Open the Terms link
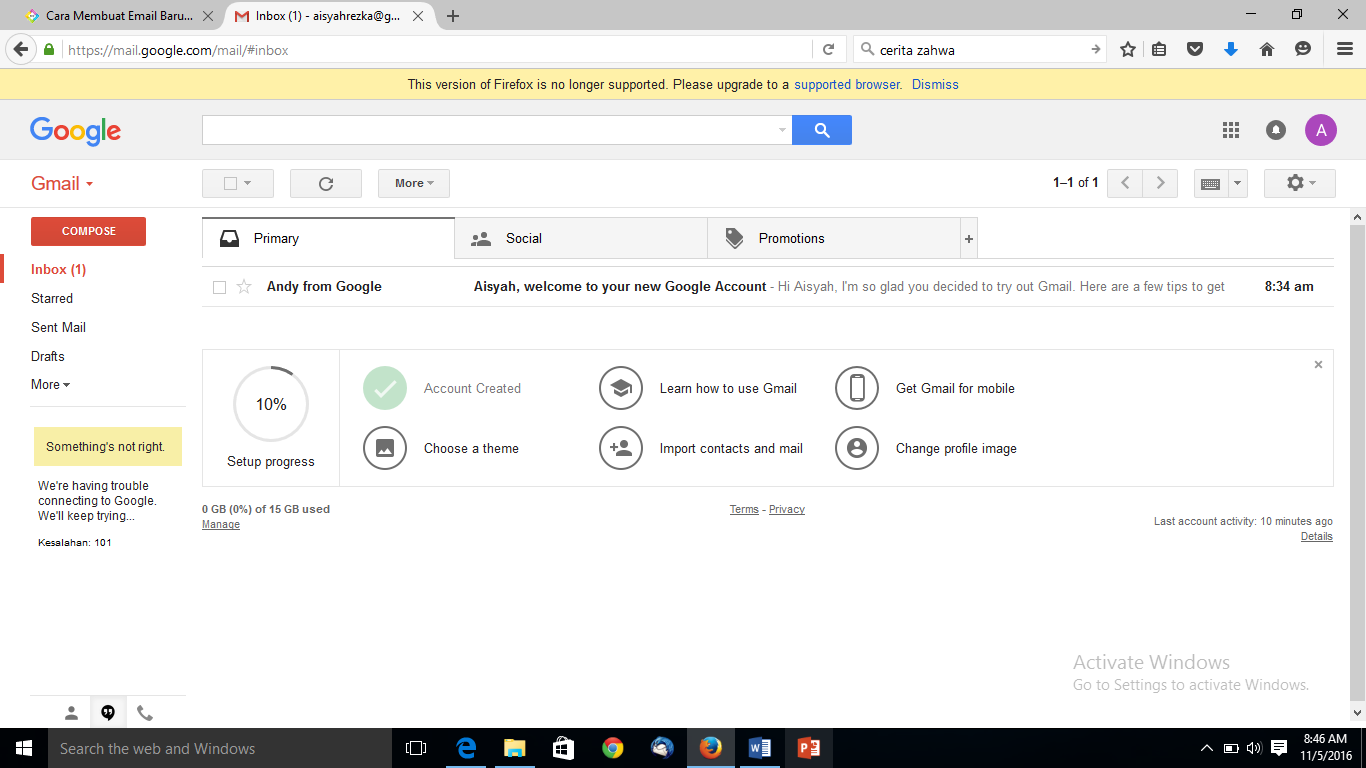Screen dimensions: 1366x768 (744, 510)
